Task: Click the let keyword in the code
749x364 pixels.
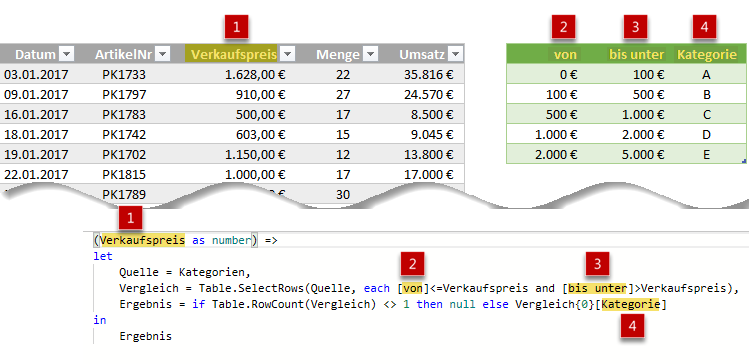Action: point(103,256)
